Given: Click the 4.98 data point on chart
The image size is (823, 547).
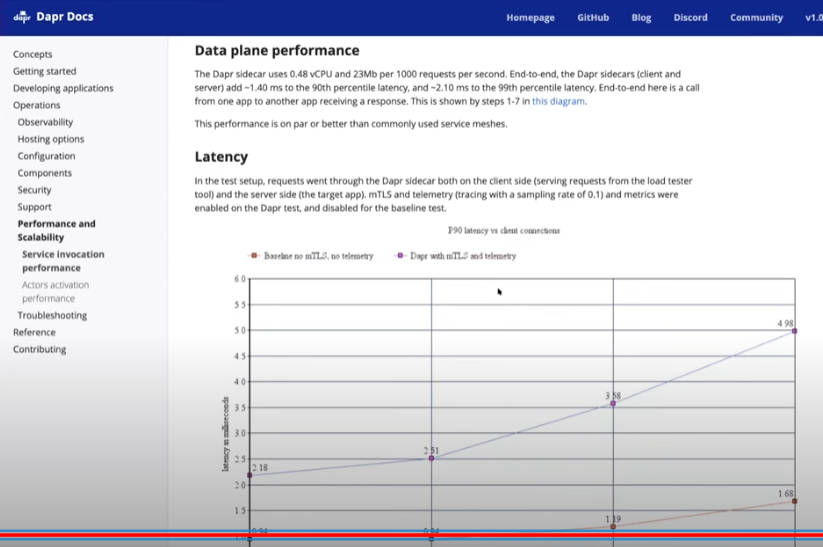Looking at the screenshot, I should click(x=794, y=331).
